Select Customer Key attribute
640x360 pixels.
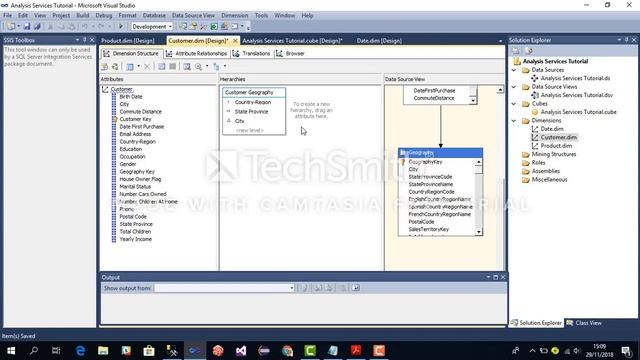click(x=135, y=119)
